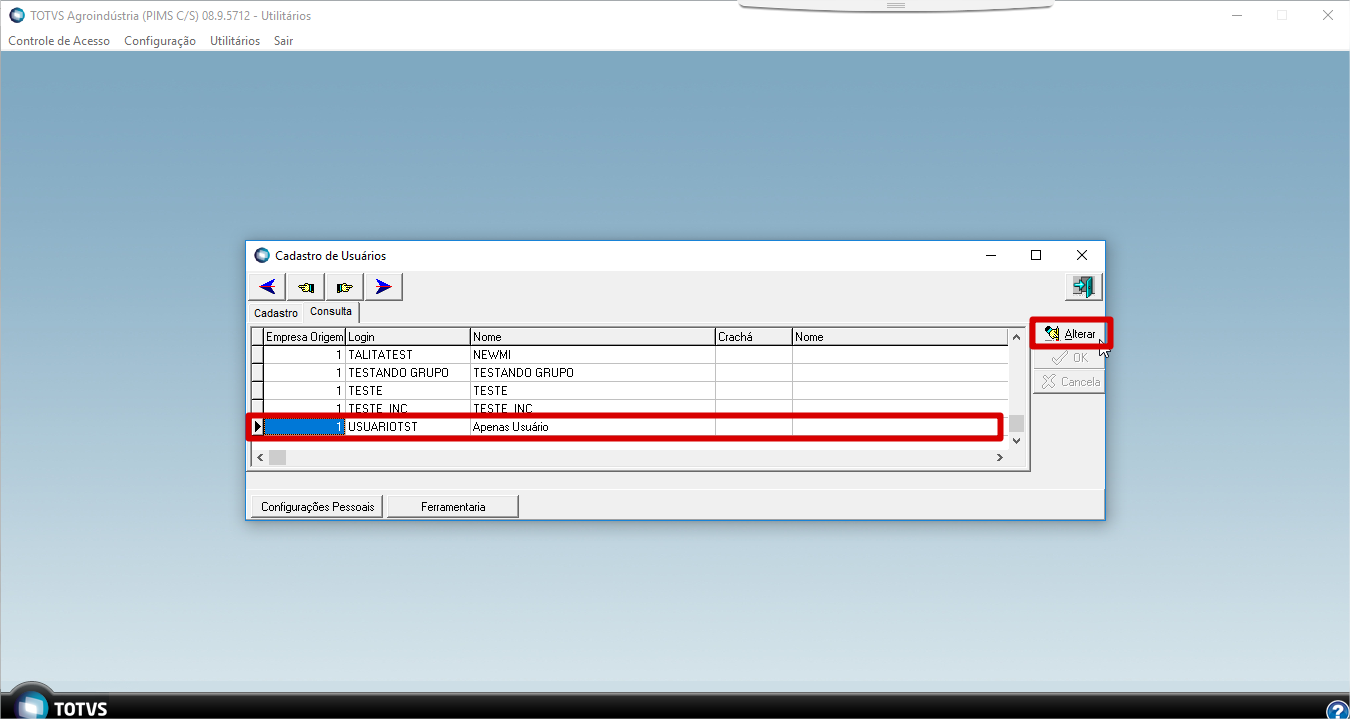Open the Controle de Acesso menu
The height and width of the screenshot is (719, 1350).
coord(59,41)
